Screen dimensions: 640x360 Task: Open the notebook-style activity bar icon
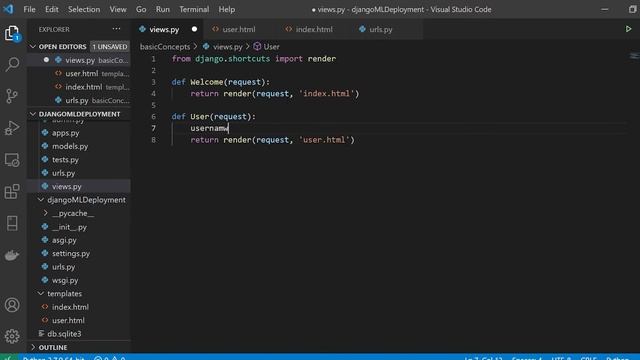click(12, 223)
